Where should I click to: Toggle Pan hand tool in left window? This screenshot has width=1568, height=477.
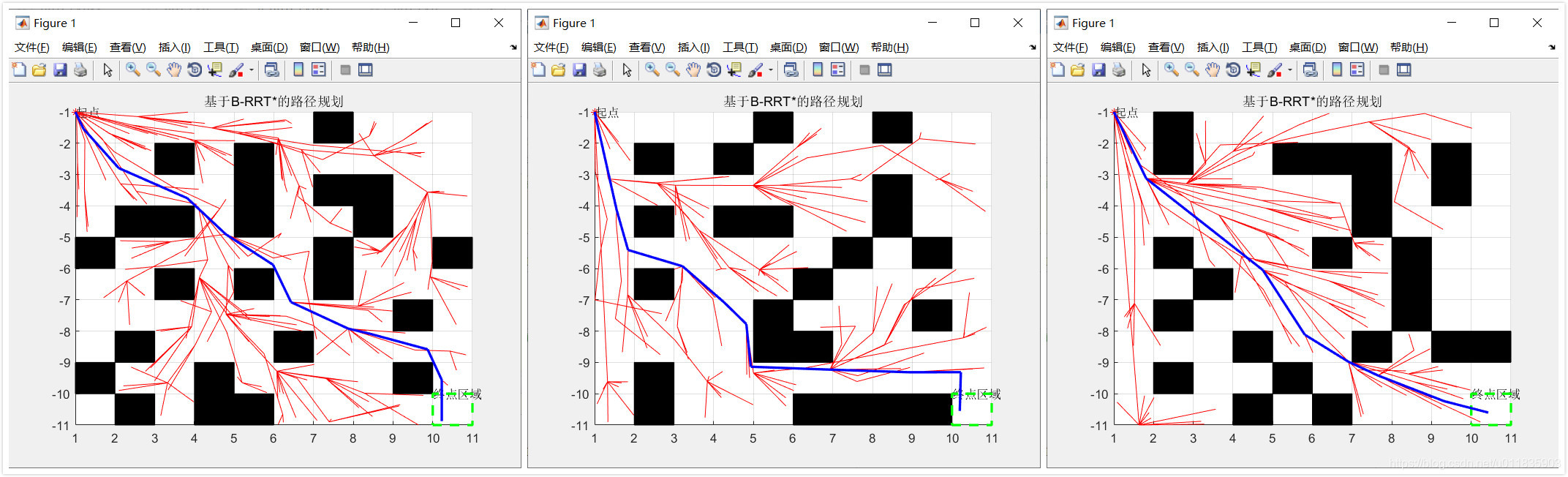coord(174,70)
